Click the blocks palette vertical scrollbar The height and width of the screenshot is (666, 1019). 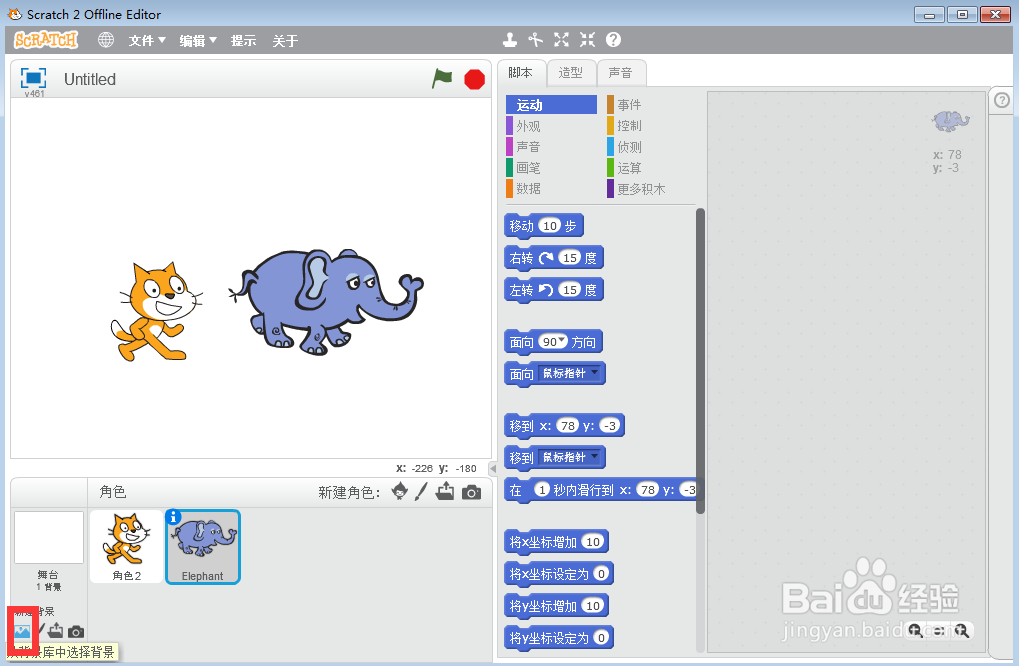click(x=700, y=361)
